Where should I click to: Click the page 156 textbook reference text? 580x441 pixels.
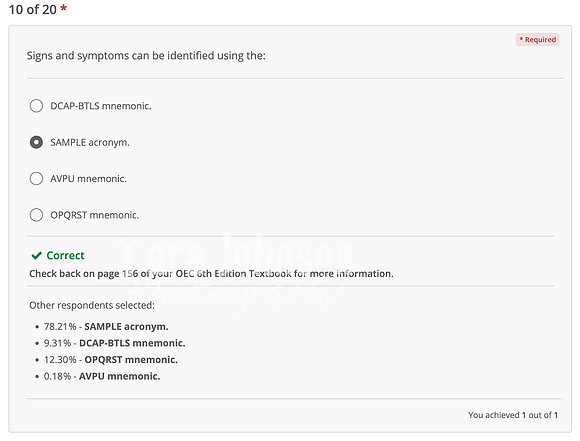click(x=211, y=274)
